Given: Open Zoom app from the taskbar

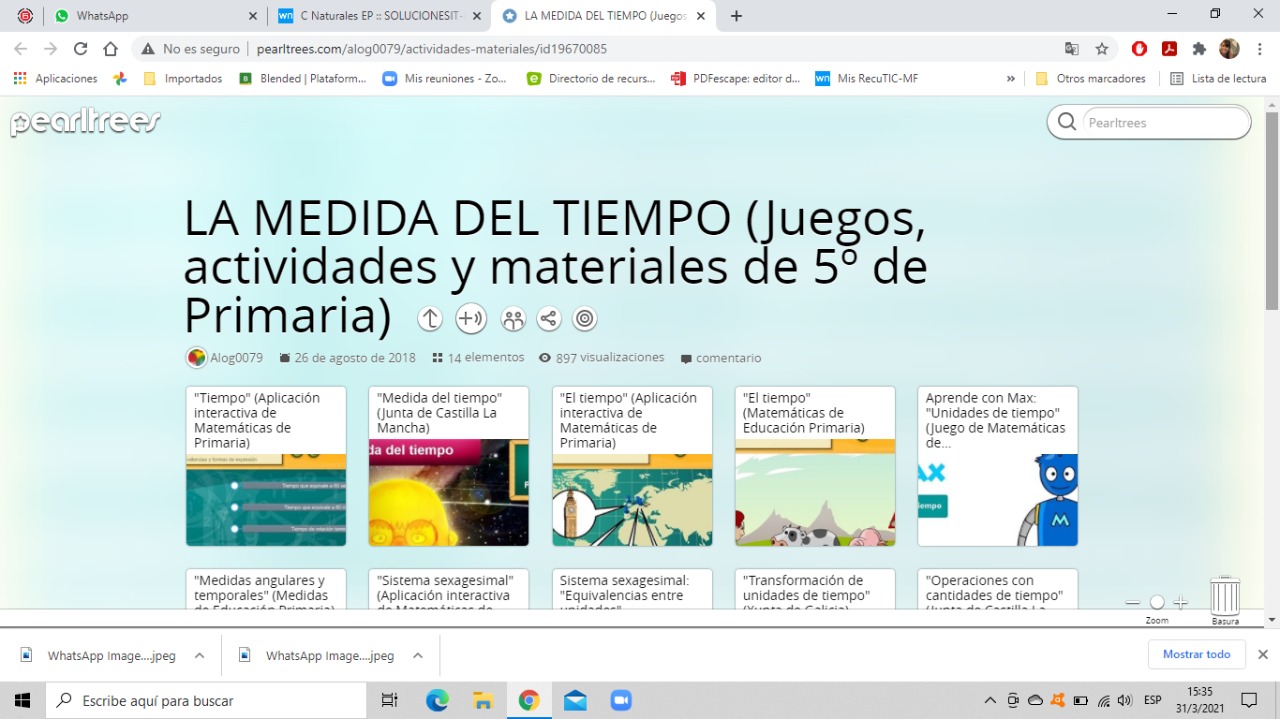Looking at the screenshot, I should coord(621,700).
